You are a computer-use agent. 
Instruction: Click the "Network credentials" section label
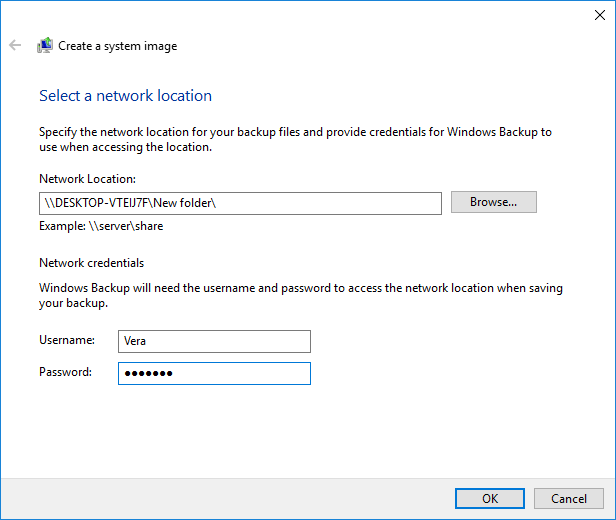pos(91,263)
